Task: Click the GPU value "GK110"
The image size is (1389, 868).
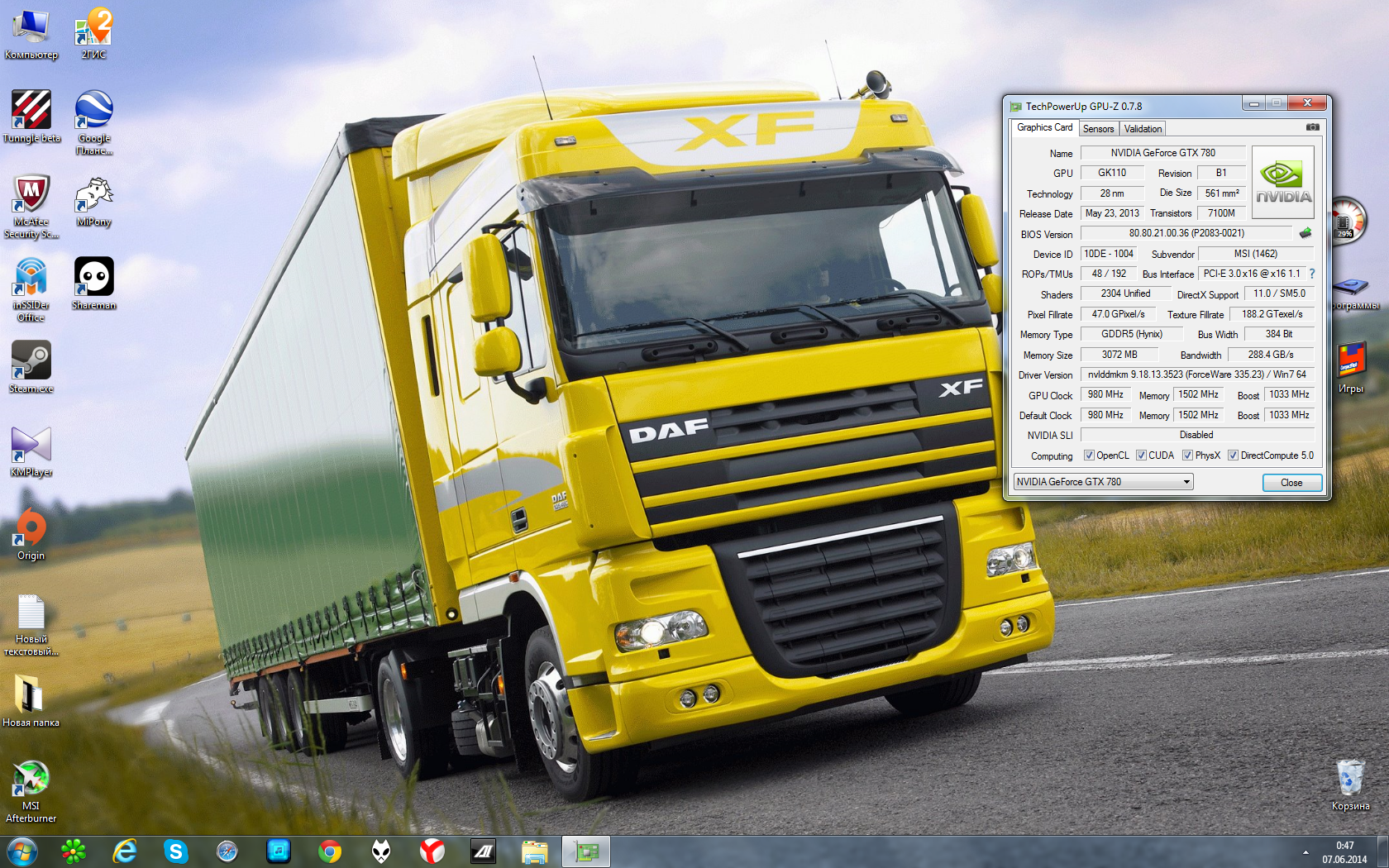Action: tap(1112, 173)
